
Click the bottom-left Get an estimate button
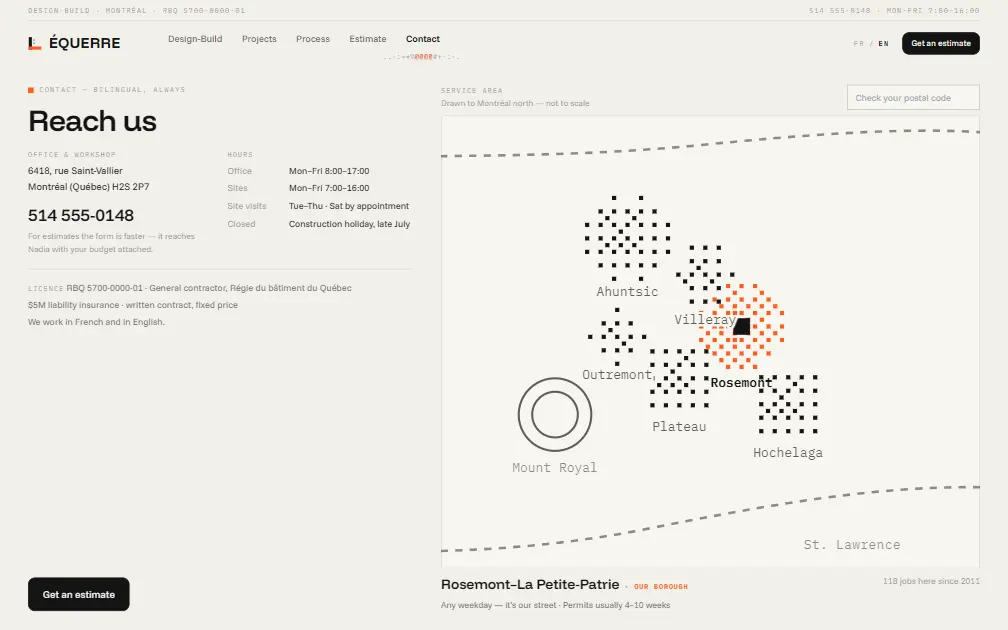point(78,594)
